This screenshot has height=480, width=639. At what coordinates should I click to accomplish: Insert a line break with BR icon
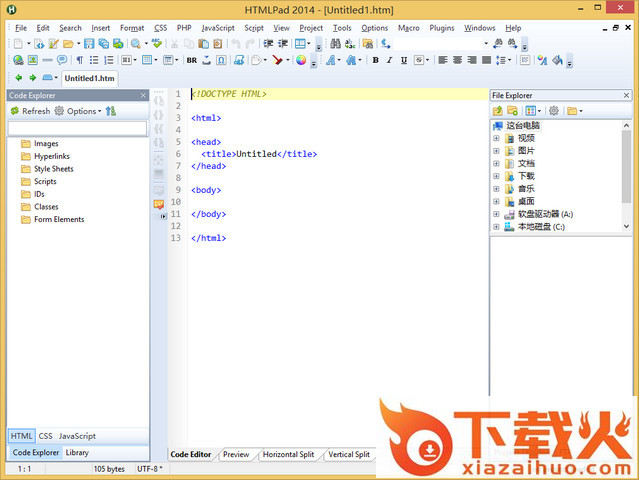pos(192,60)
